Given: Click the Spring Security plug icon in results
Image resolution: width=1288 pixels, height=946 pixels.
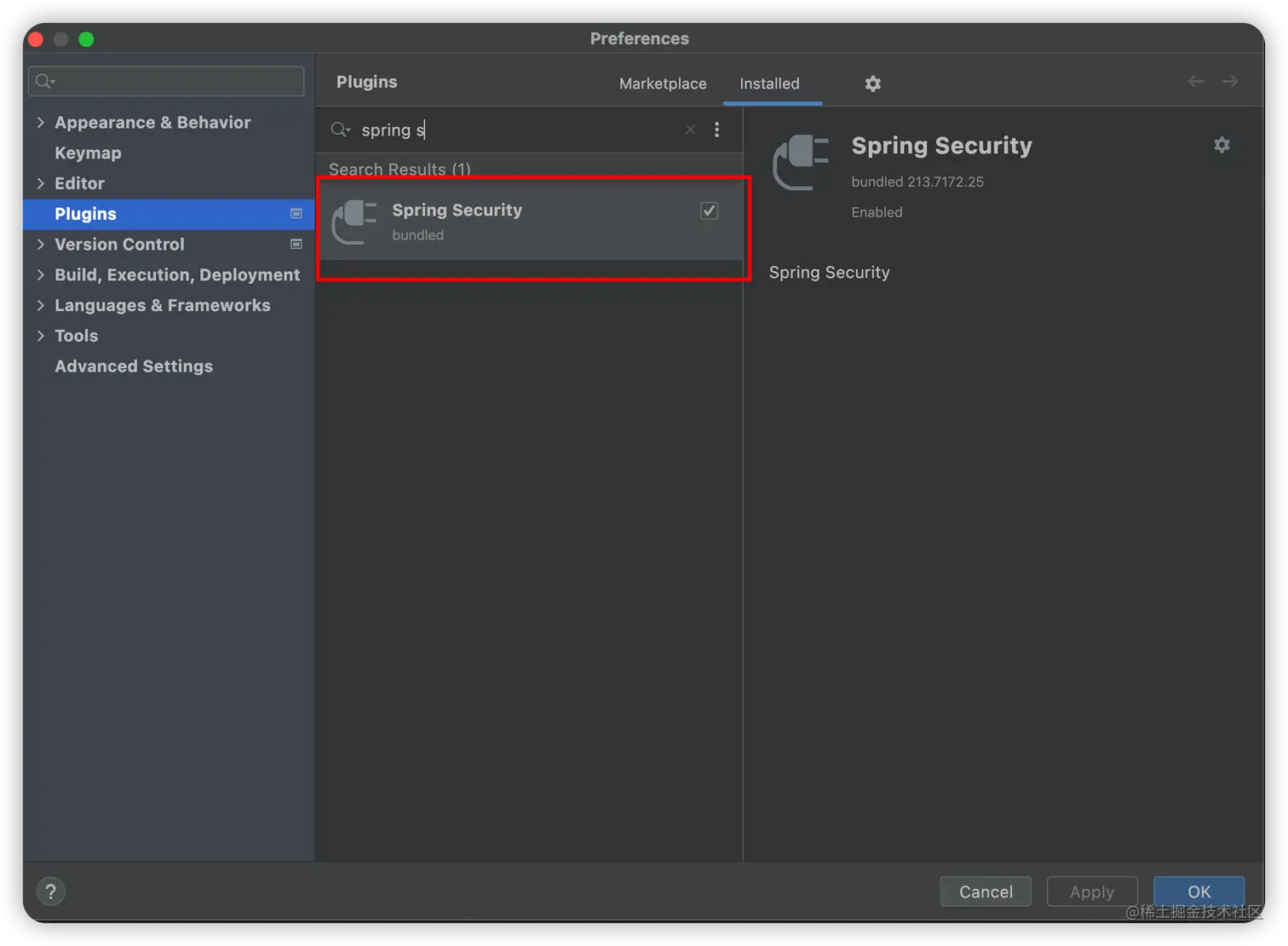Looking at the screenshot, I should pyautogui.click(x=354, y=222).
